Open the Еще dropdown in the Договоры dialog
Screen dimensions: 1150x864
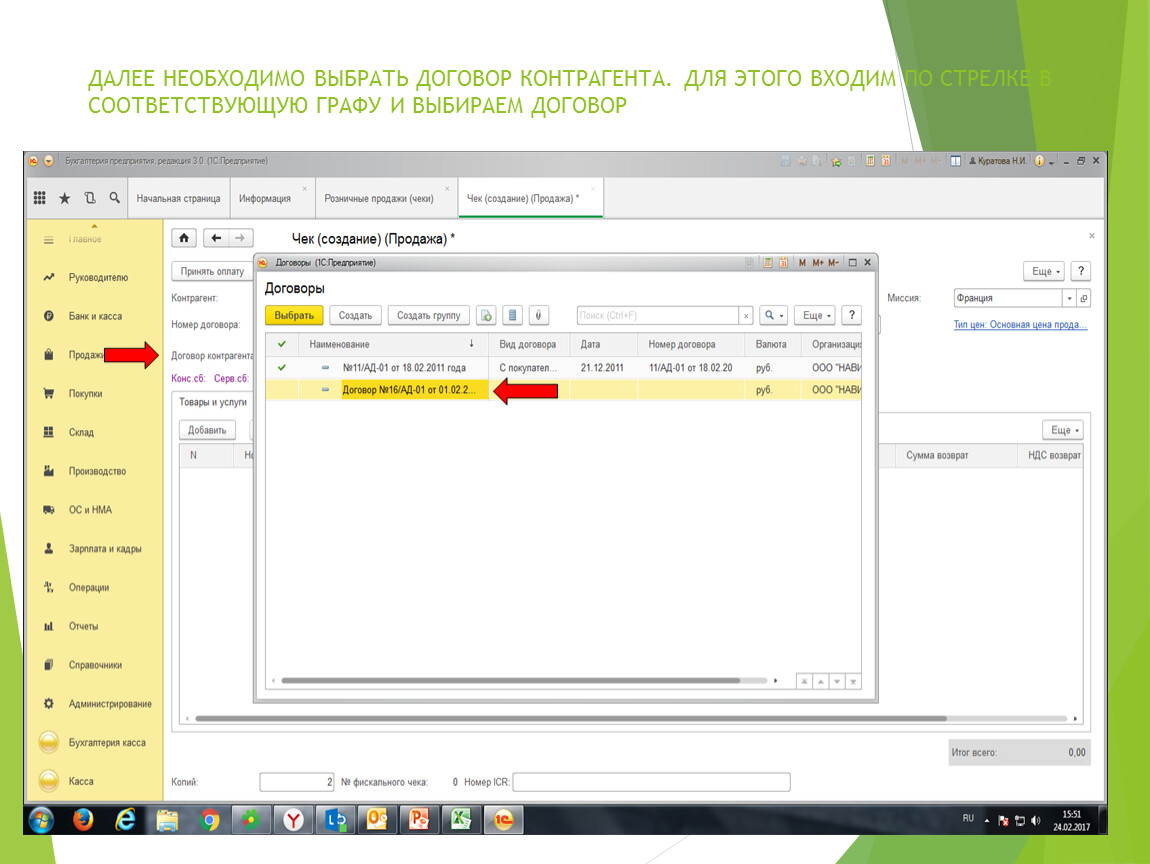point(815,315)
